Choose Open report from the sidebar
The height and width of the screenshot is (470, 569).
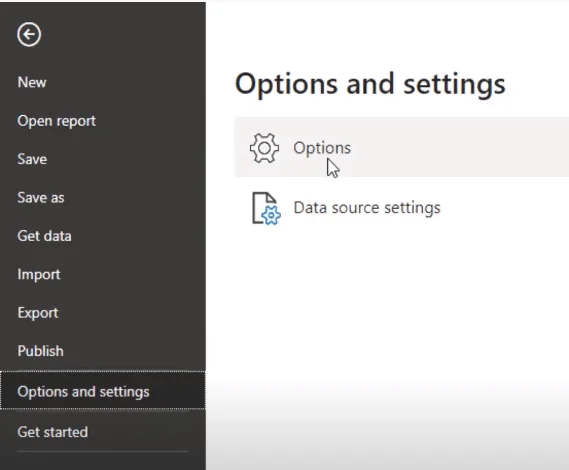(x=57, y=121)
